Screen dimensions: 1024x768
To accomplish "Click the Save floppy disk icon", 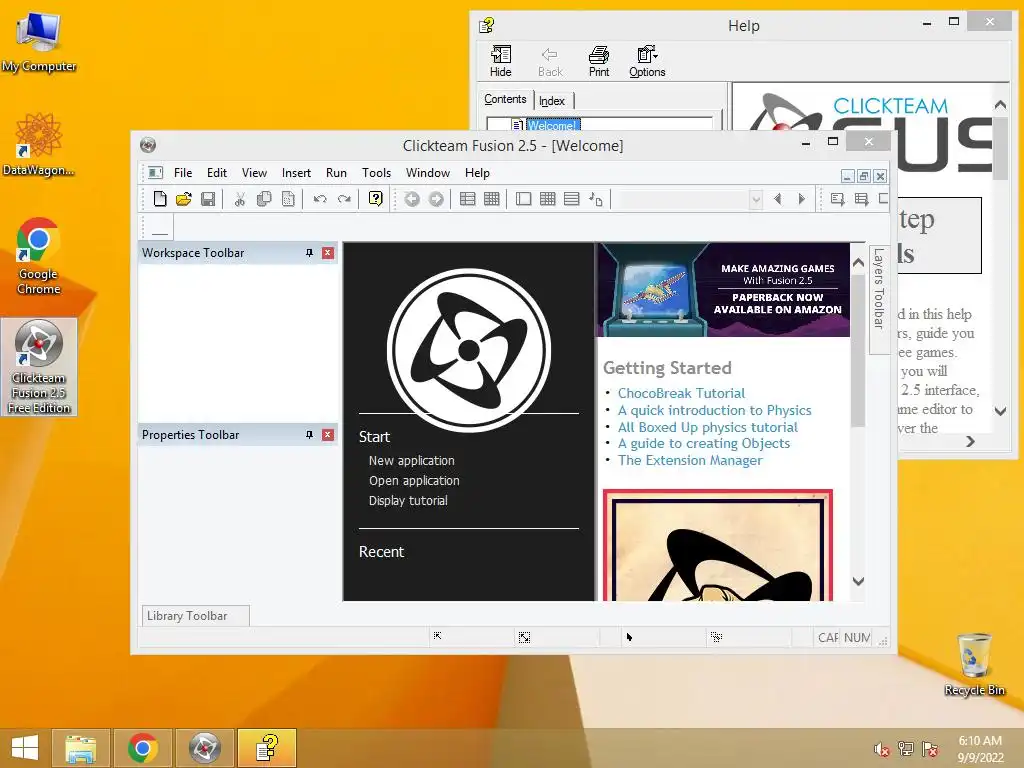I will pos(208,199).
